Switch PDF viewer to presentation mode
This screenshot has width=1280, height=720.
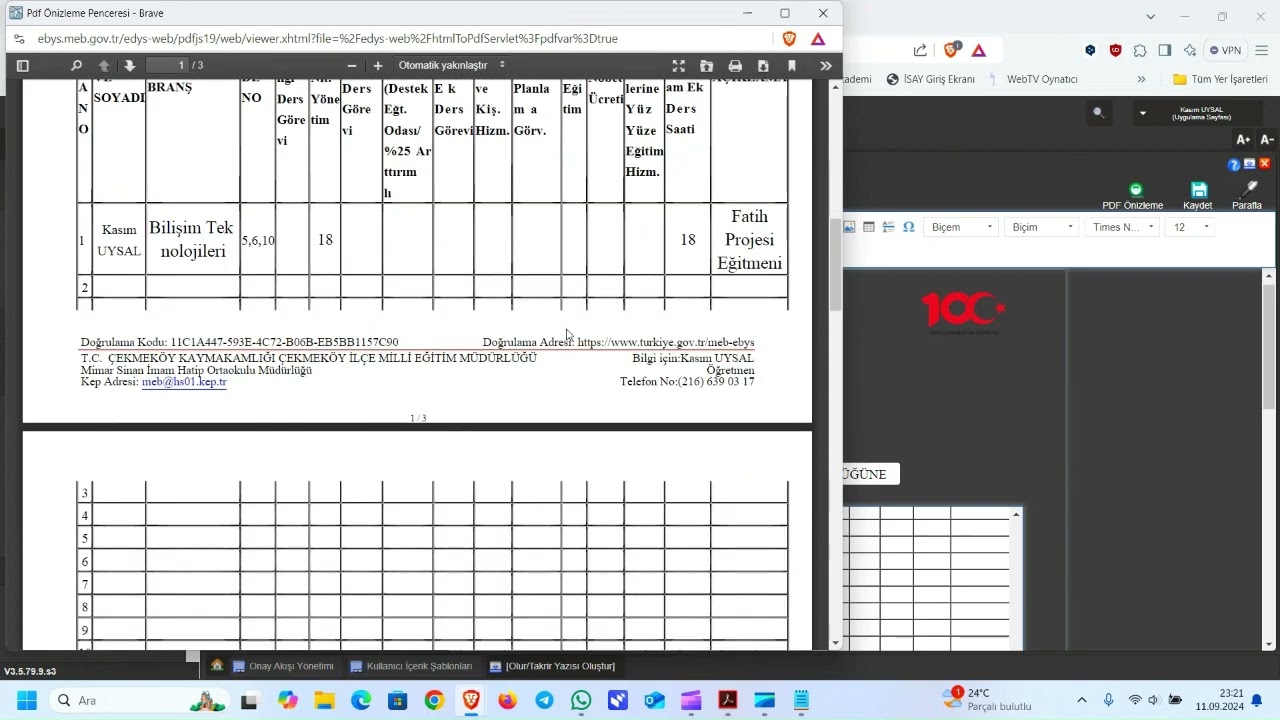[679, 66]
